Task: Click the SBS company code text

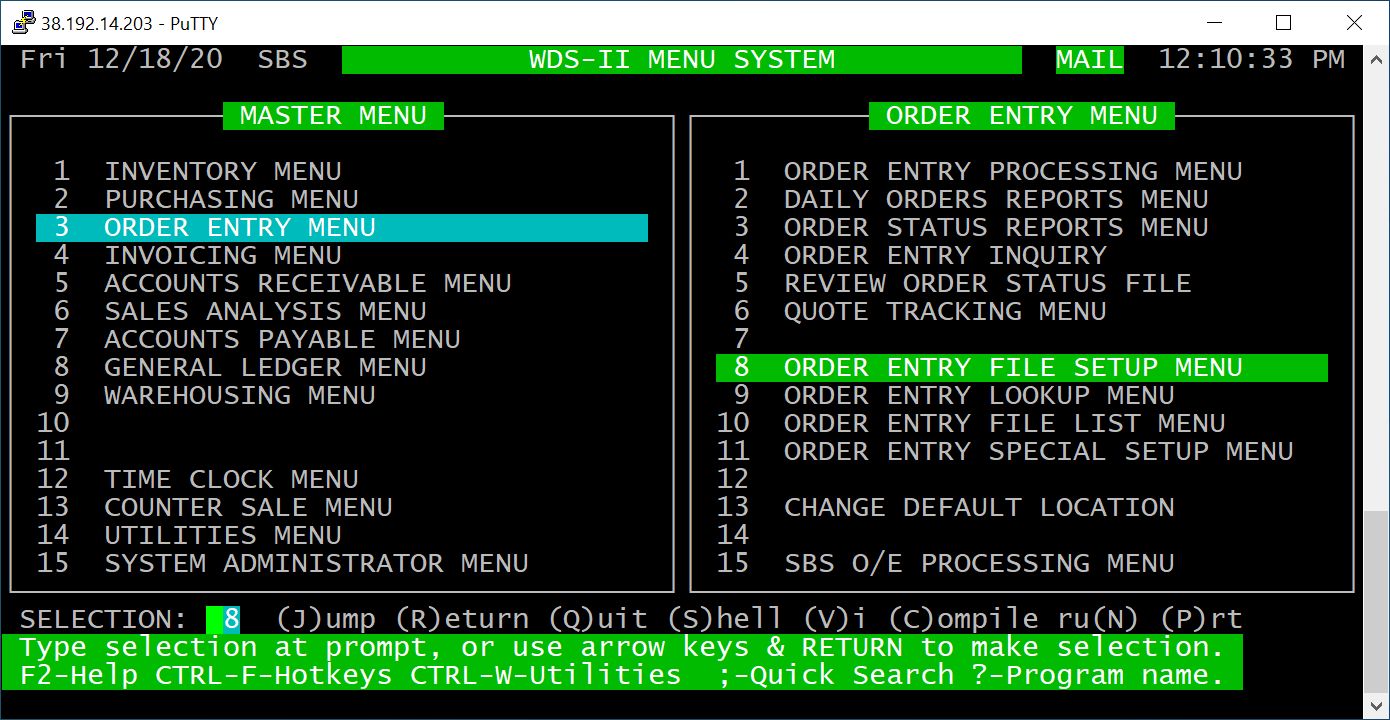Action: tap(283, 59)
